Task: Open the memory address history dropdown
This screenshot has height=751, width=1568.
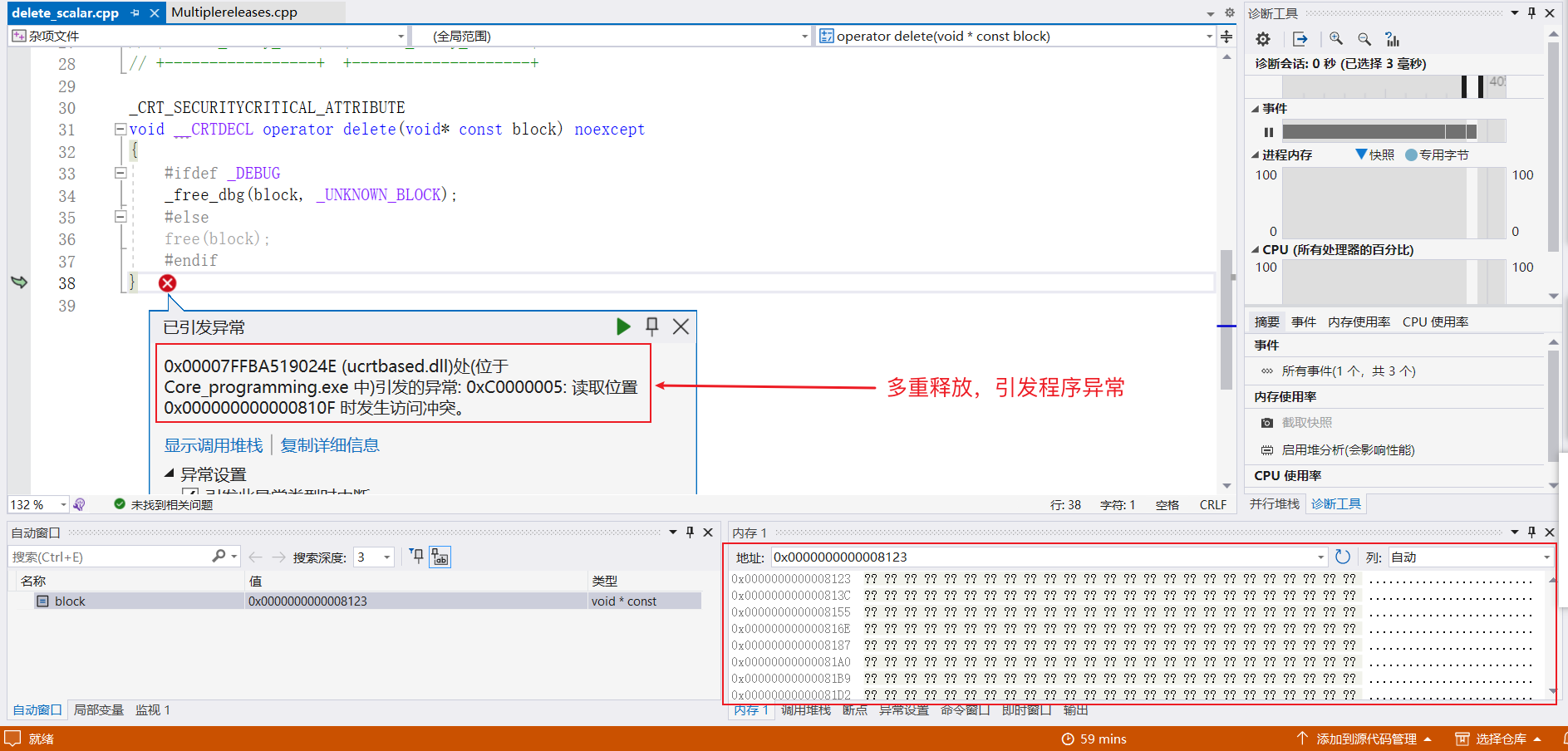Action: pyautogui.click(x=1320, y=557)
